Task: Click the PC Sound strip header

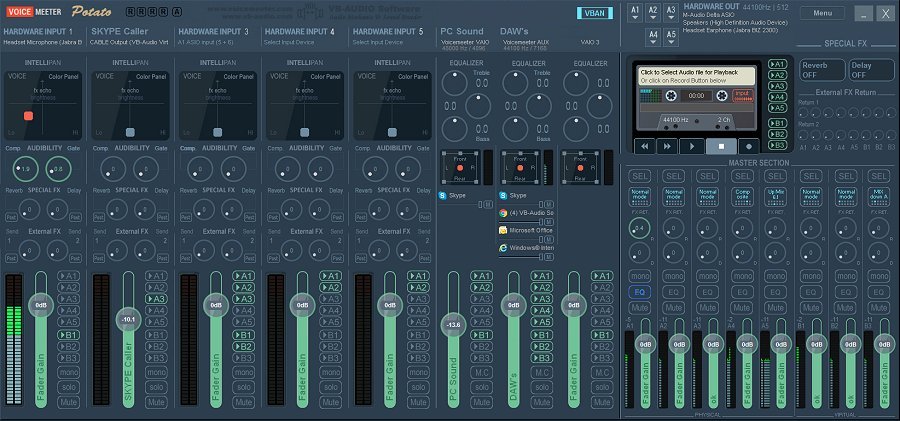Action: point(462,32)
